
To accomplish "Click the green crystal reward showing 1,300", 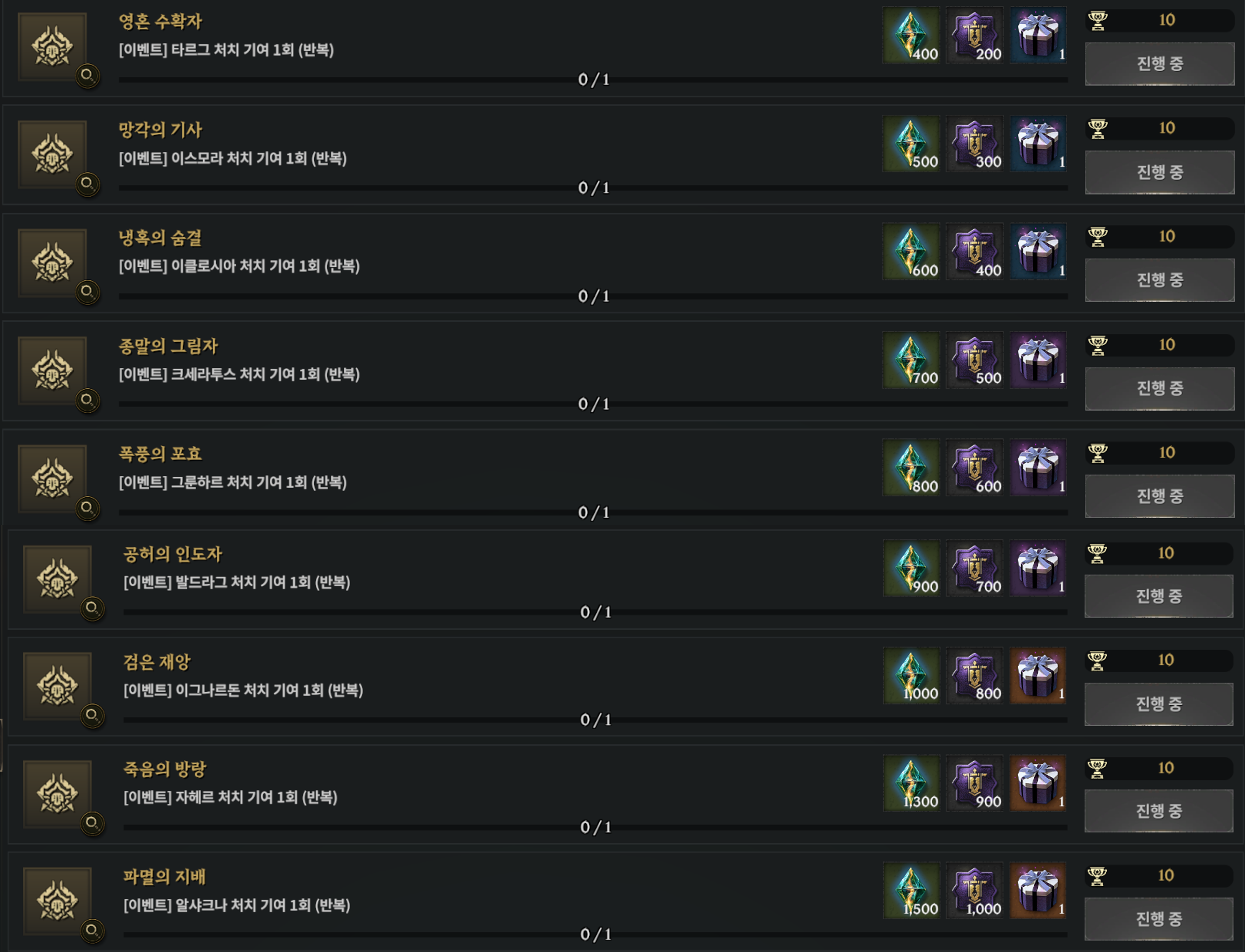I will 911,783.
